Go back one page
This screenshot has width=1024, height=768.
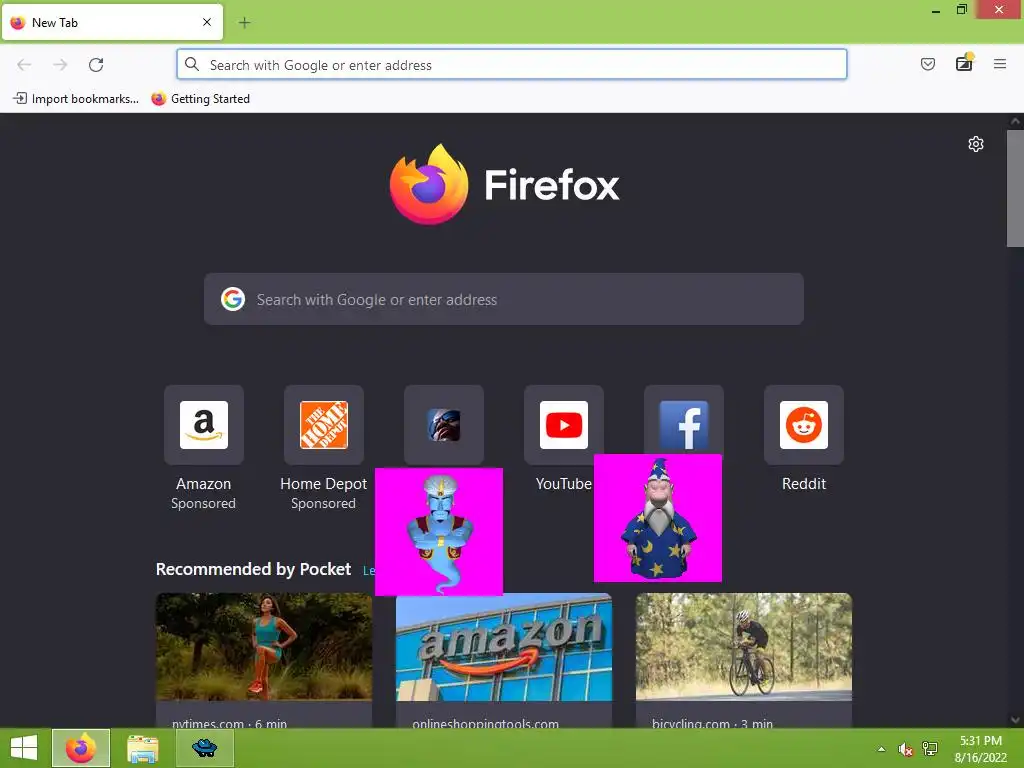24,65
